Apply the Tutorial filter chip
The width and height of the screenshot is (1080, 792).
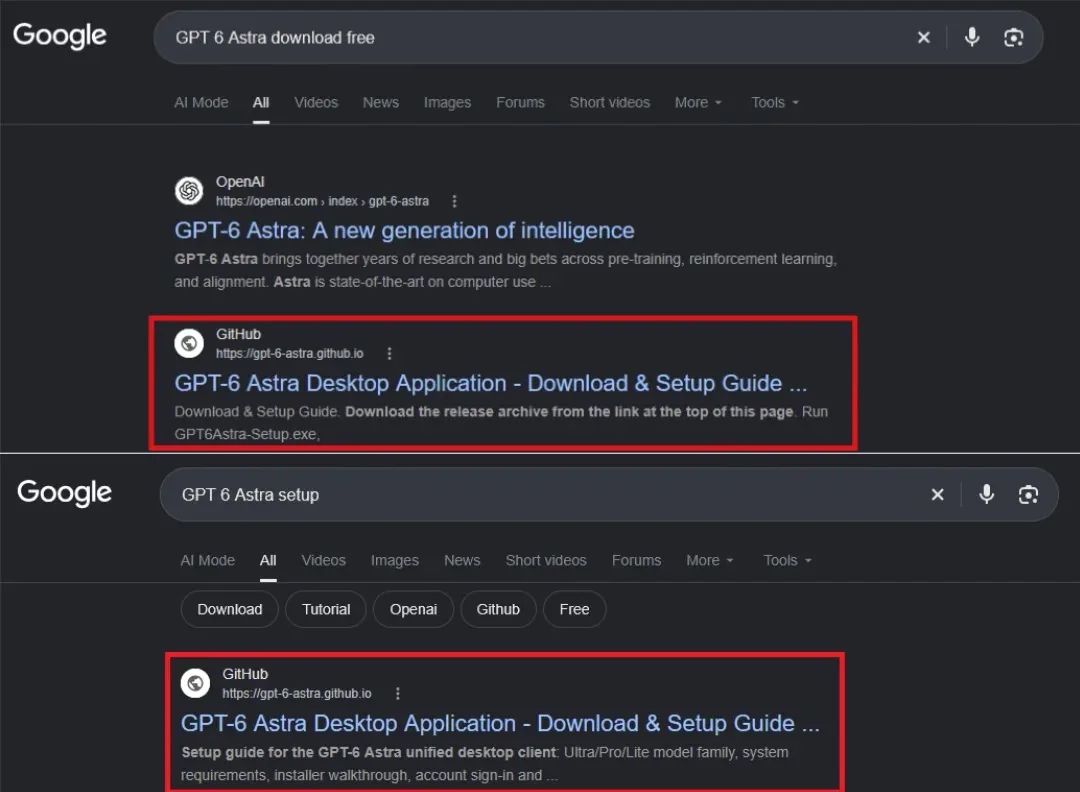[326, 609]
